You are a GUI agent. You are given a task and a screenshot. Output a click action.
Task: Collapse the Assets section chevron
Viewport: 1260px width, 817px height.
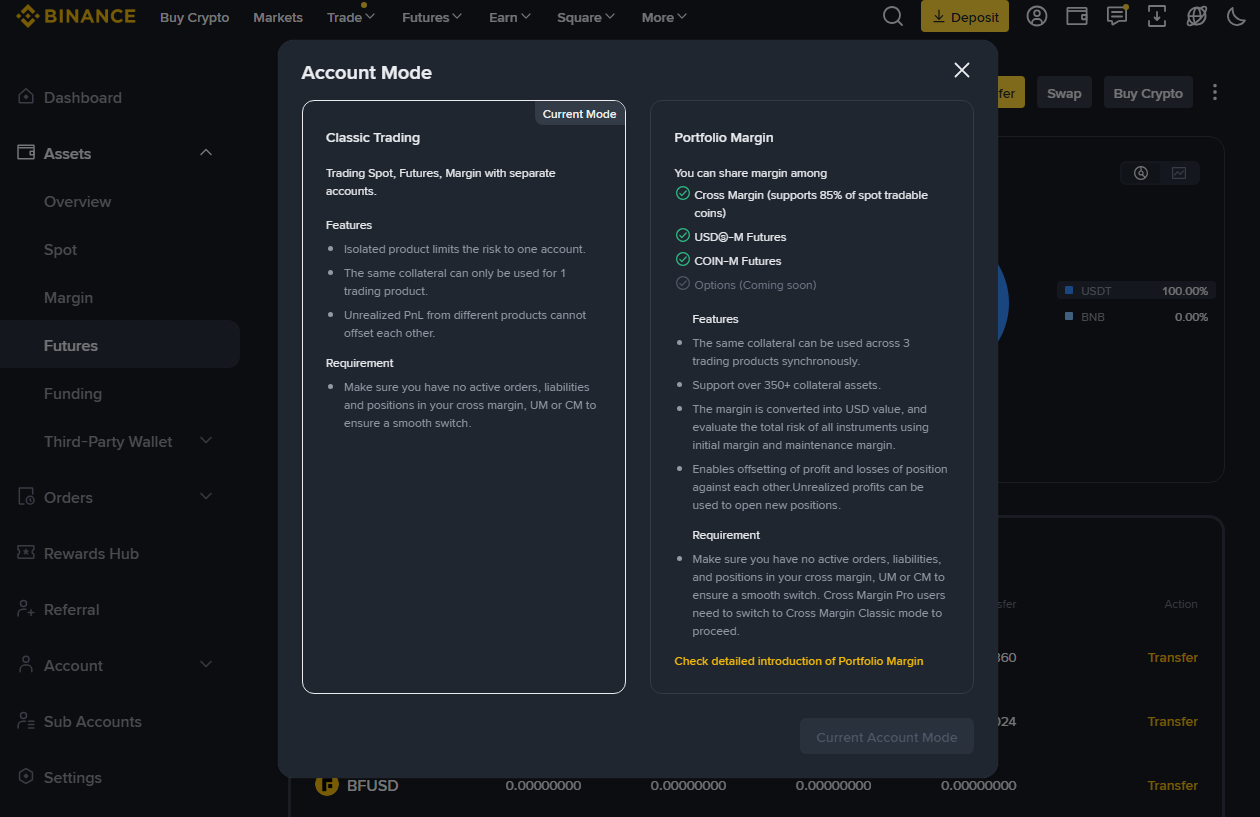click(x=206, y=153)
